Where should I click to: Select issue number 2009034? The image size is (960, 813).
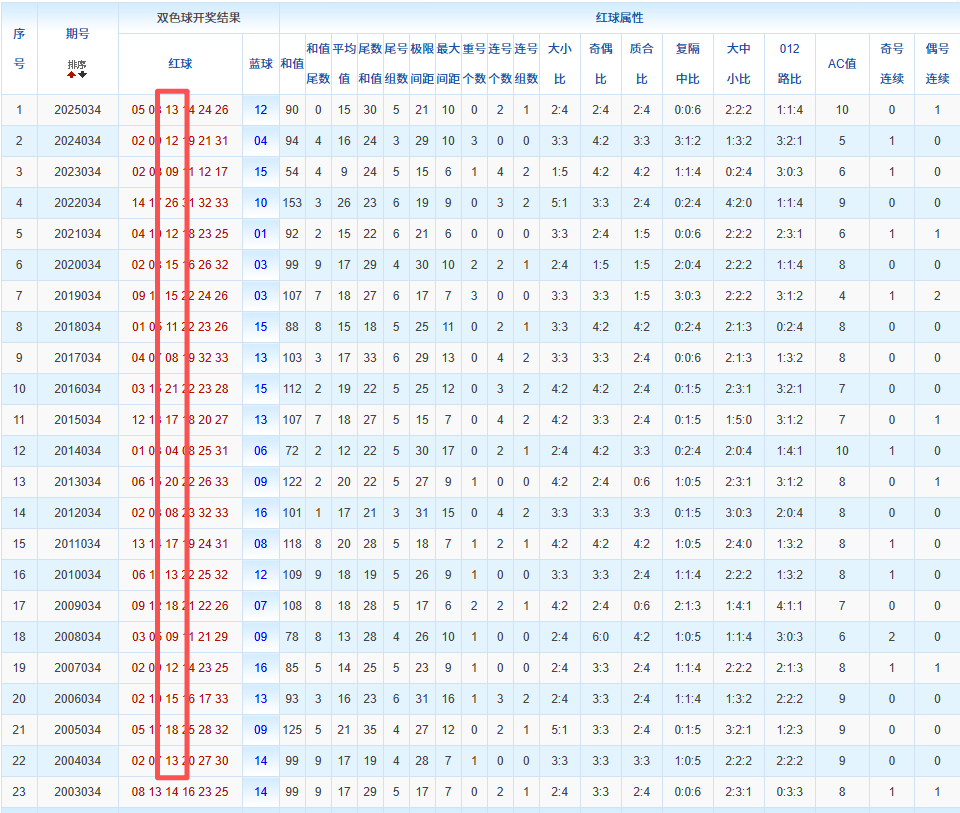77,606
